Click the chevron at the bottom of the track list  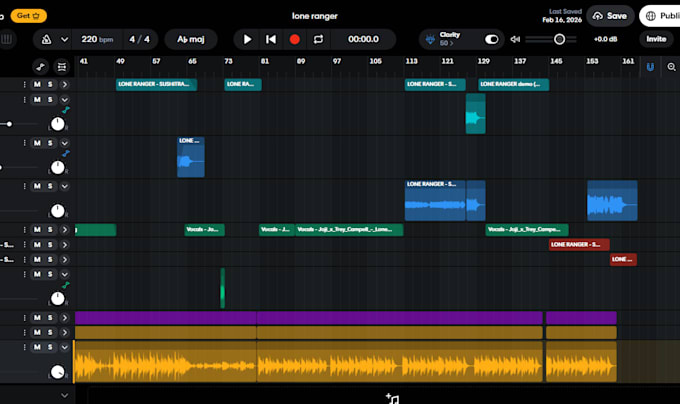point(64,395)
